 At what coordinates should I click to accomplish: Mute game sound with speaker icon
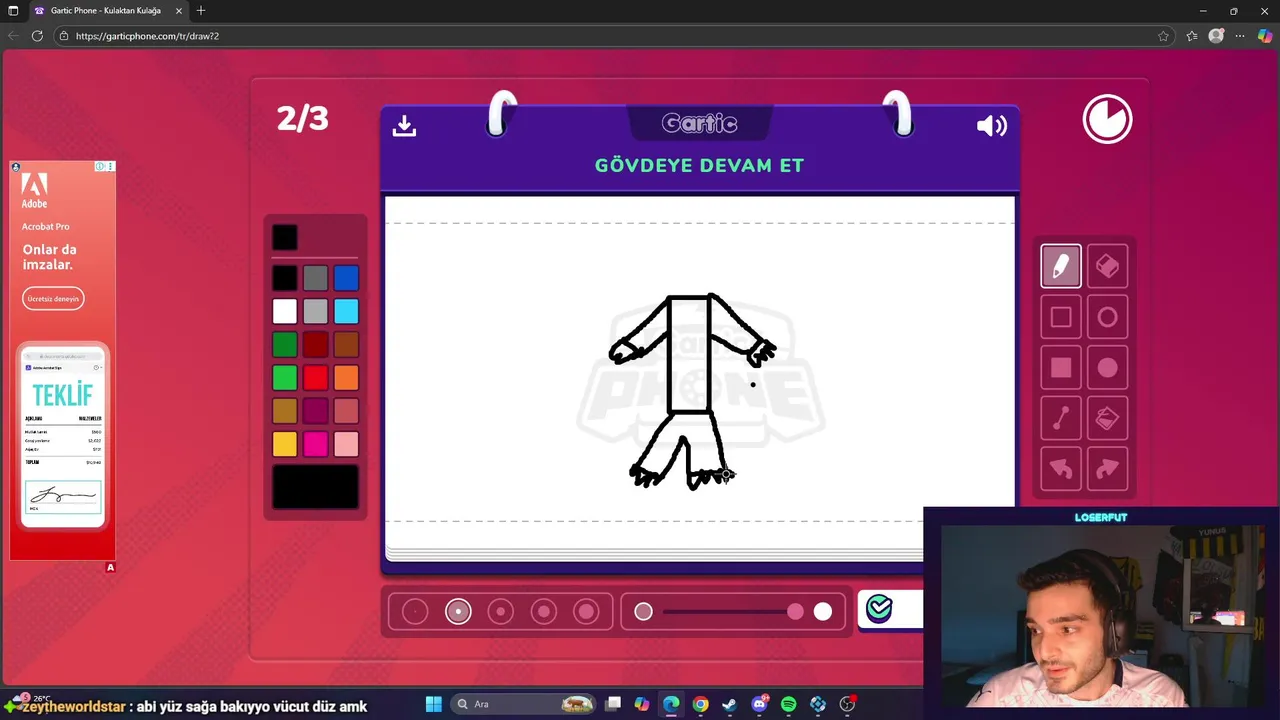(x=992, y=125)
